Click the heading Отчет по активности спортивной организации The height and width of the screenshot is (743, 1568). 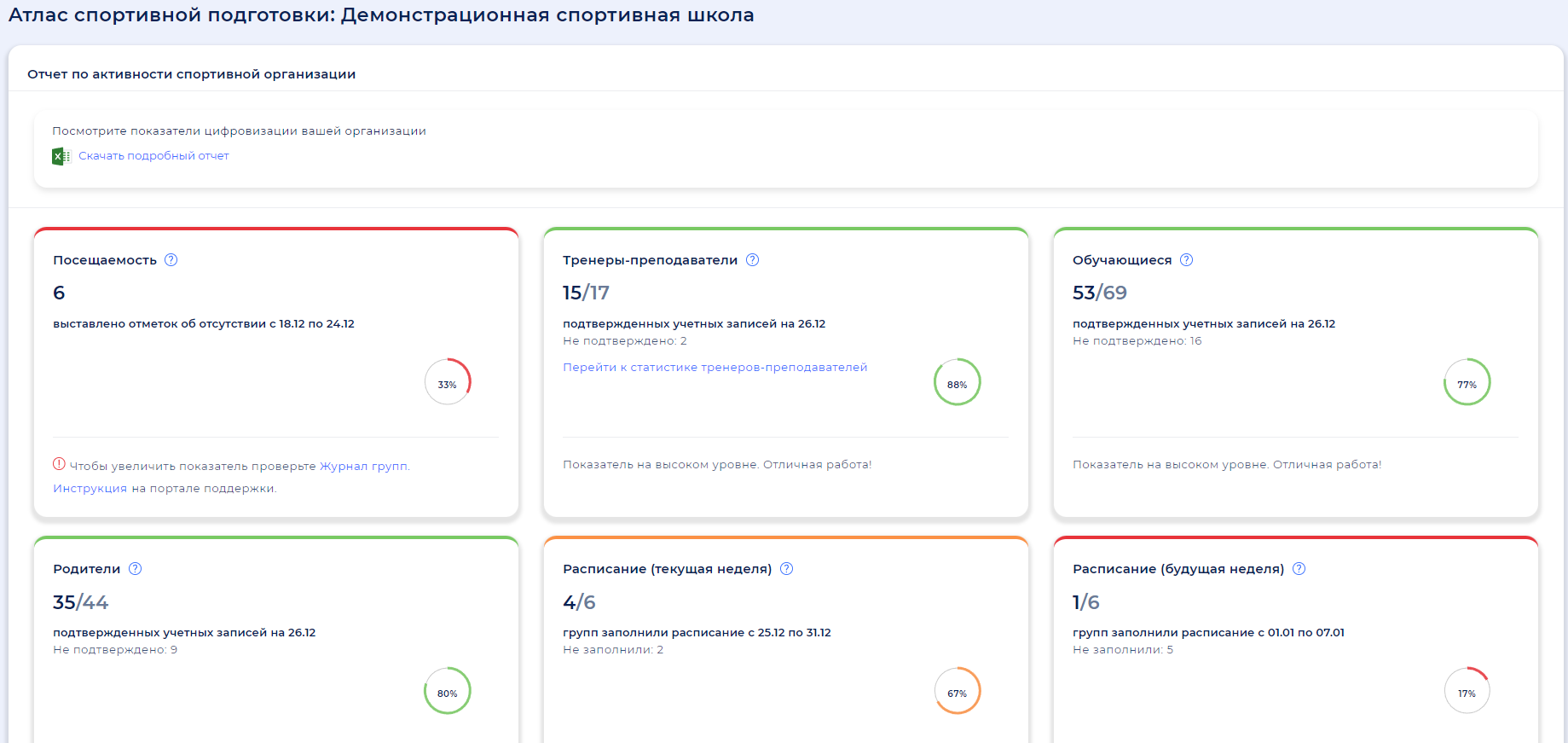[x=192, y=74]
